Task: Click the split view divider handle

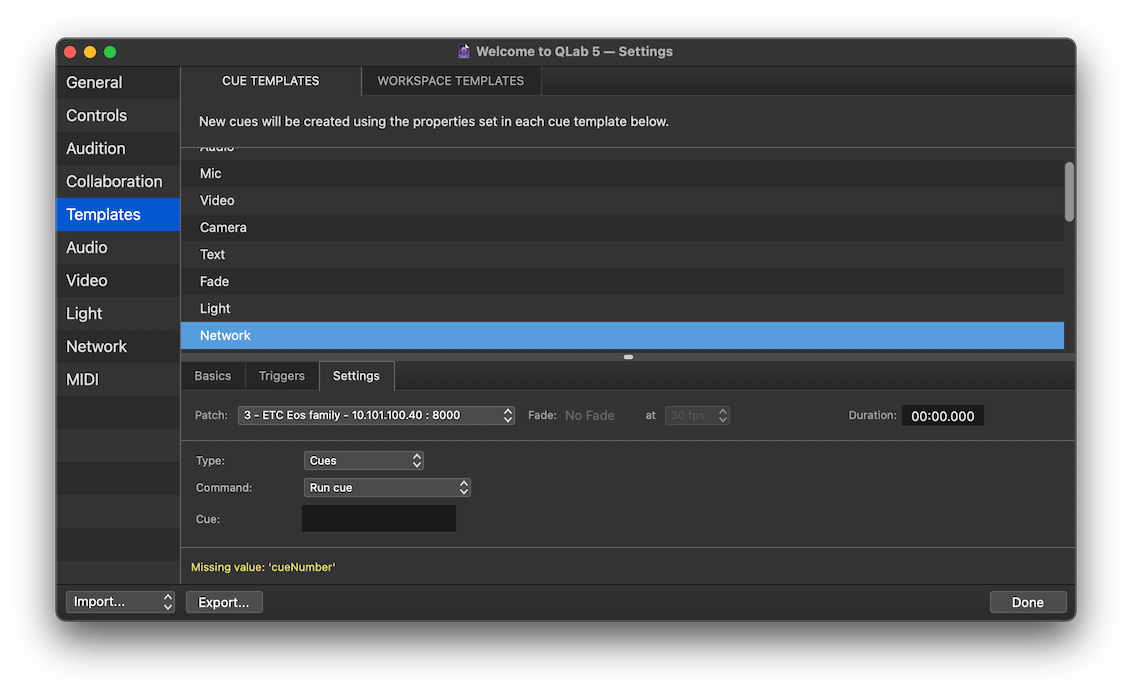Action: coord(628,357)
